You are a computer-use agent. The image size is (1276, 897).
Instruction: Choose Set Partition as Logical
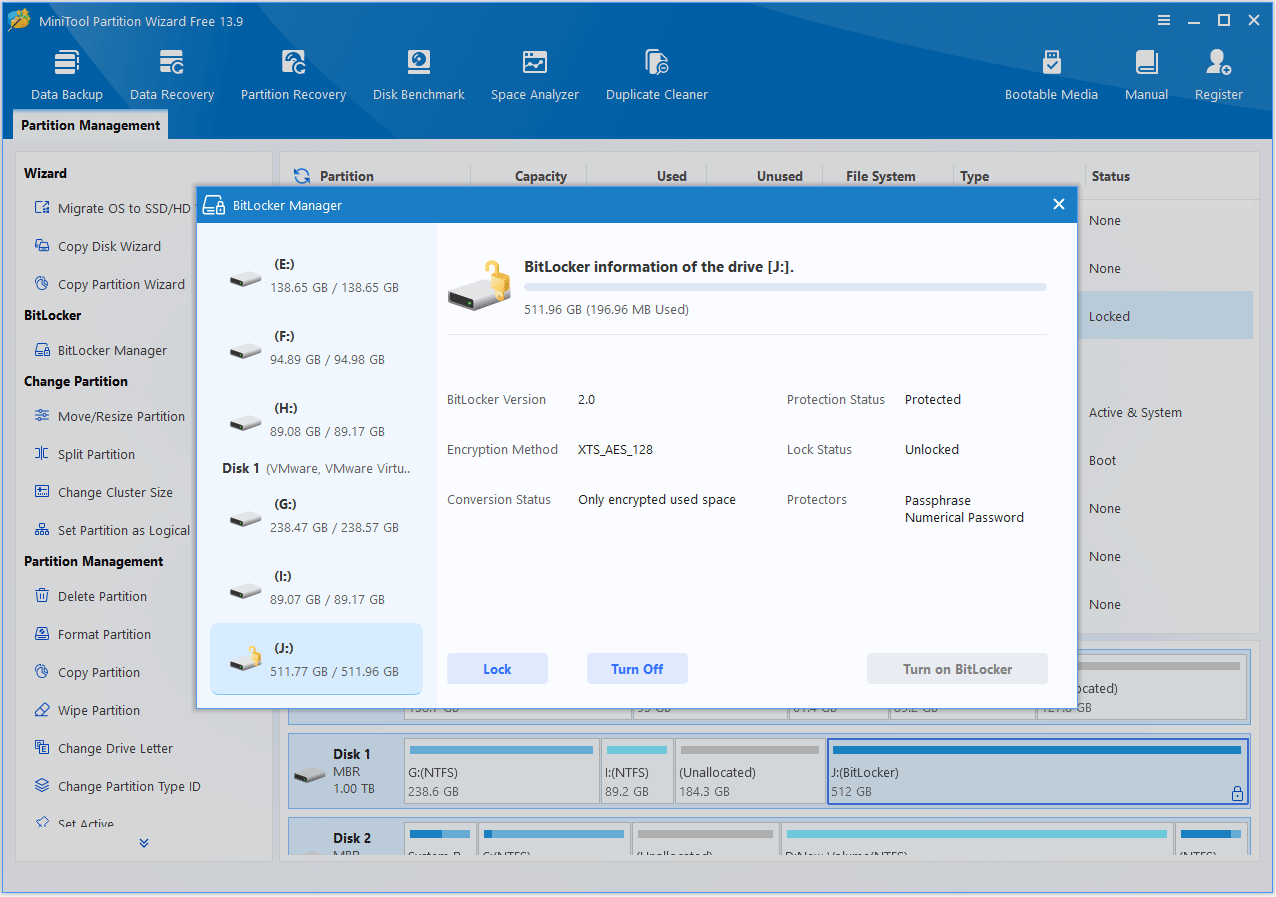click(x=112, y=530)
